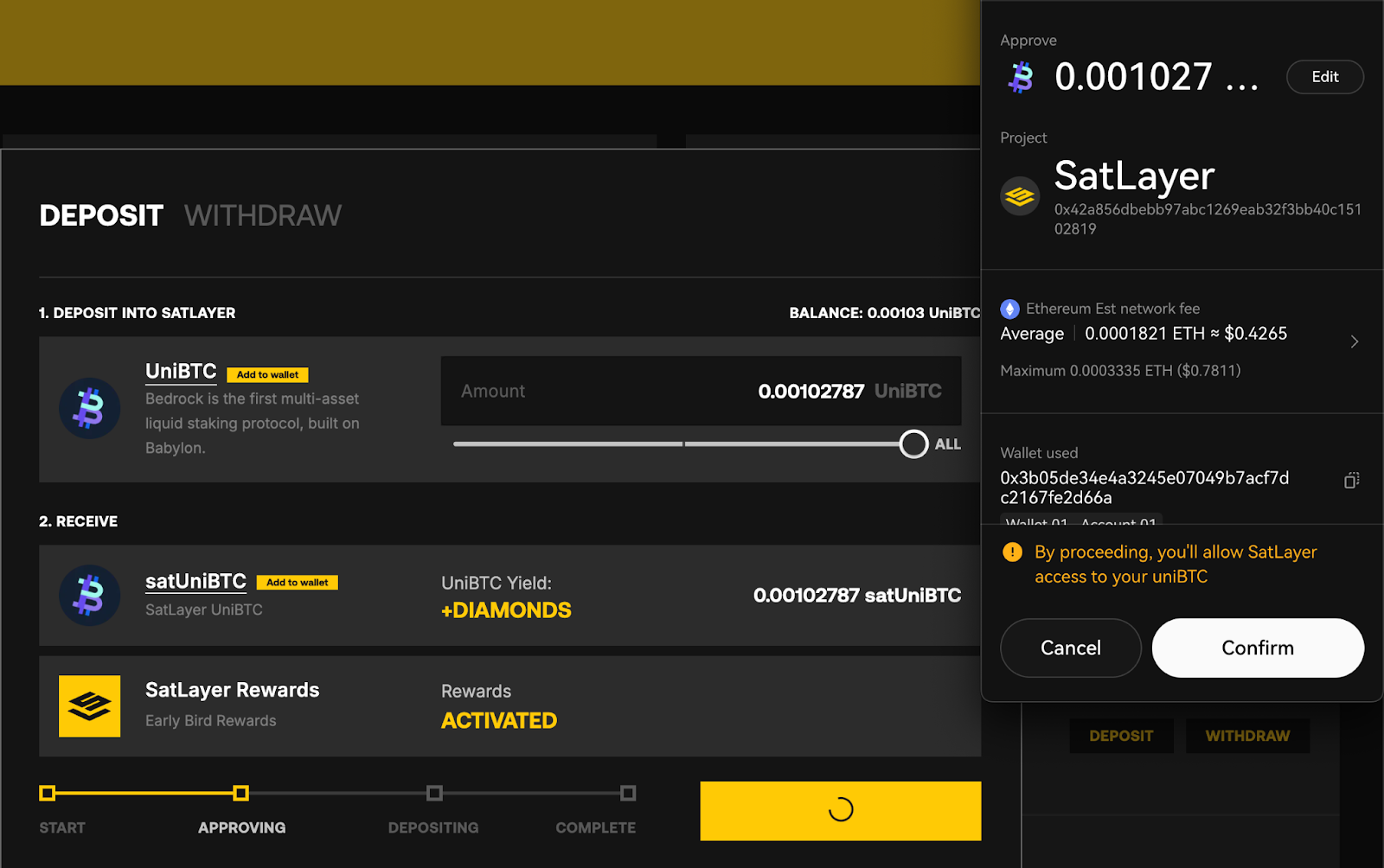Screen dimensions: 1384x868
Task: Click the Ethereum network icon
Action: pos(1009,309)
